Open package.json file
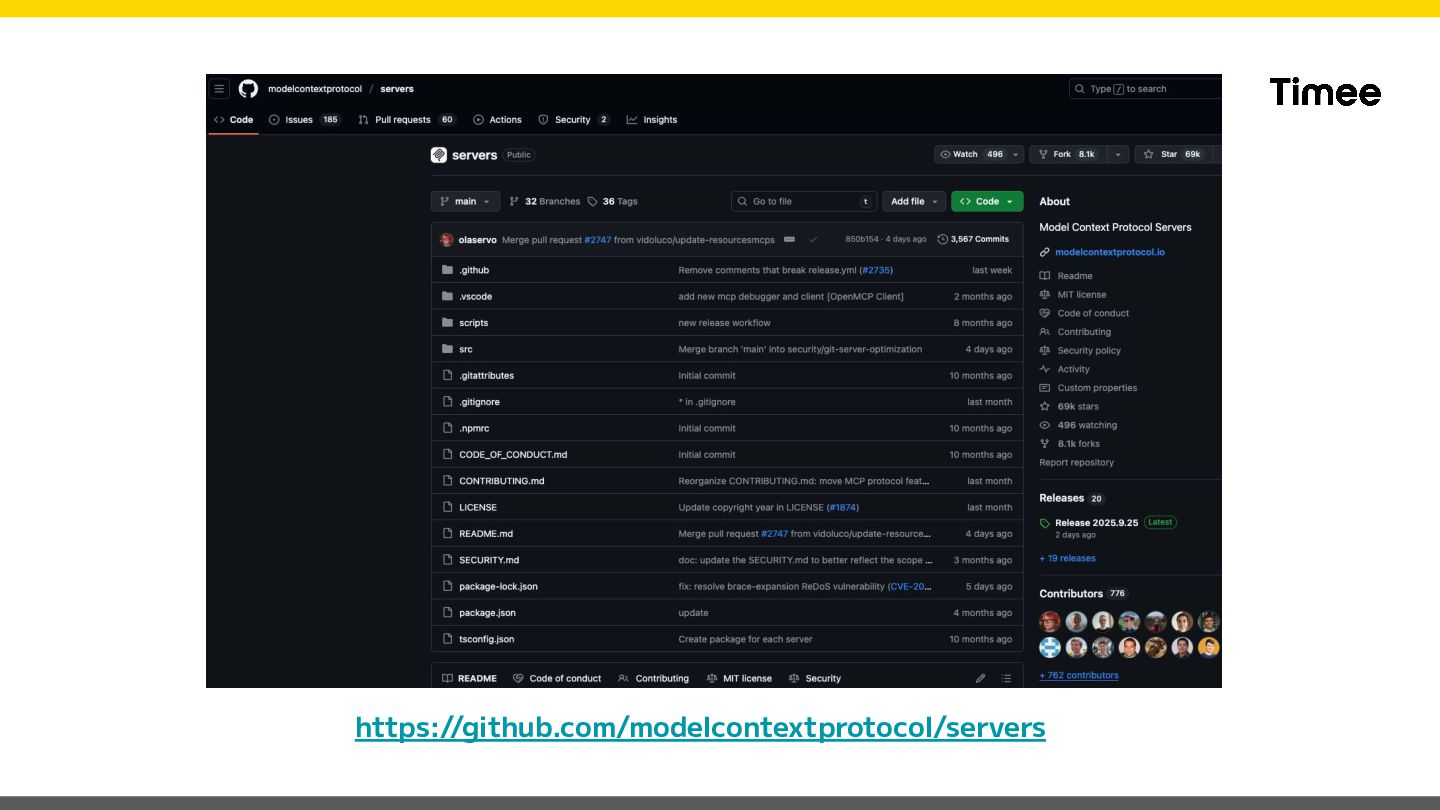 pyautogui.click(x=487, y=613)
